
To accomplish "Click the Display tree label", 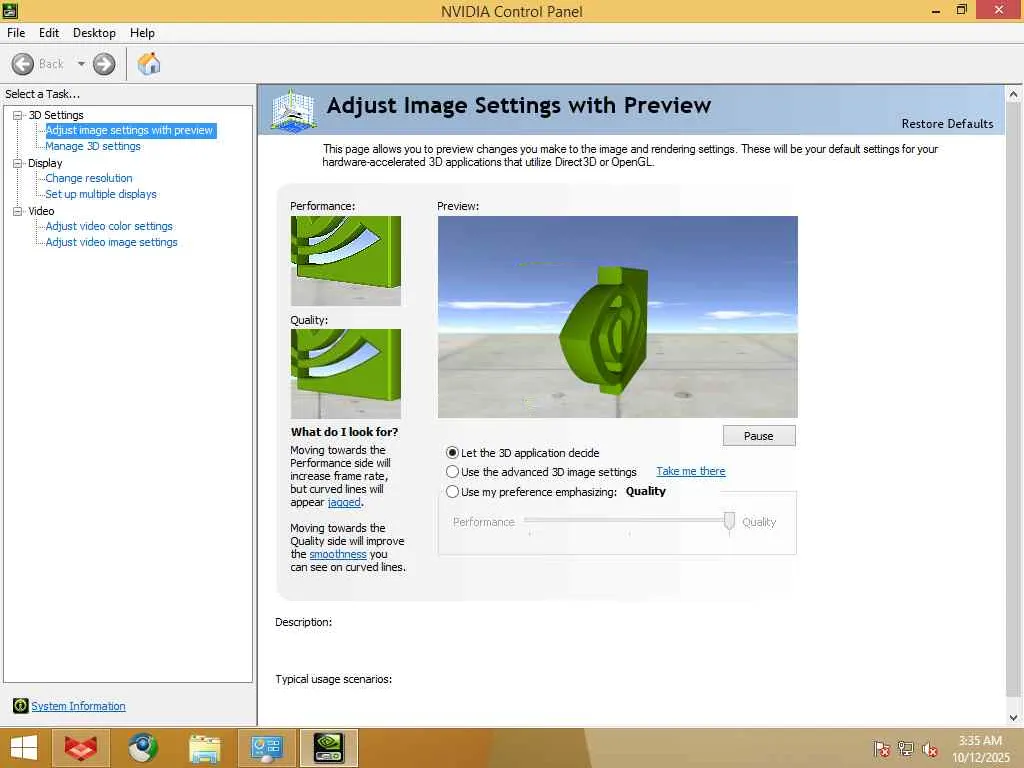I will pos(45,163).
